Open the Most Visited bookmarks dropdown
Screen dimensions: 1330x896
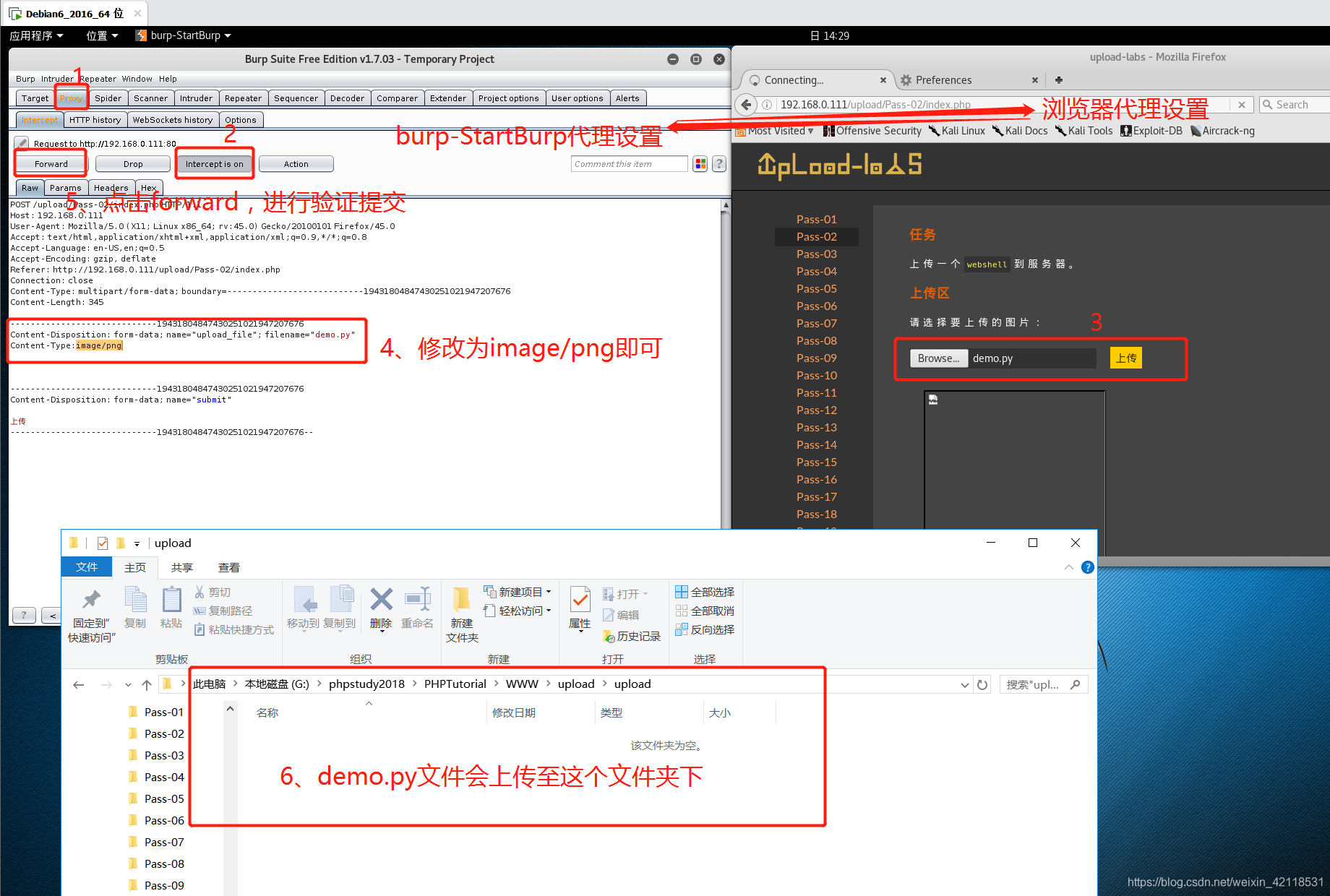[775, 130]
